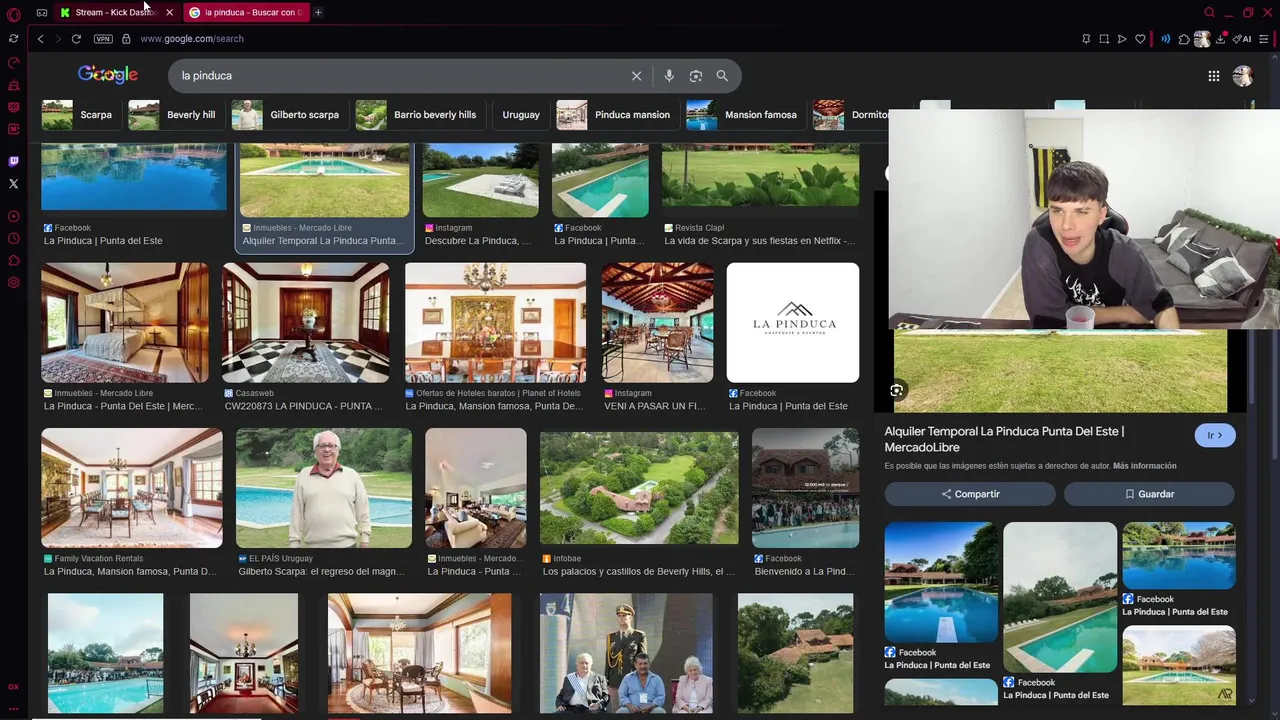Screen dimensions: 1280x720
Task: Click the Compartir button
Action: coord(970,494)
